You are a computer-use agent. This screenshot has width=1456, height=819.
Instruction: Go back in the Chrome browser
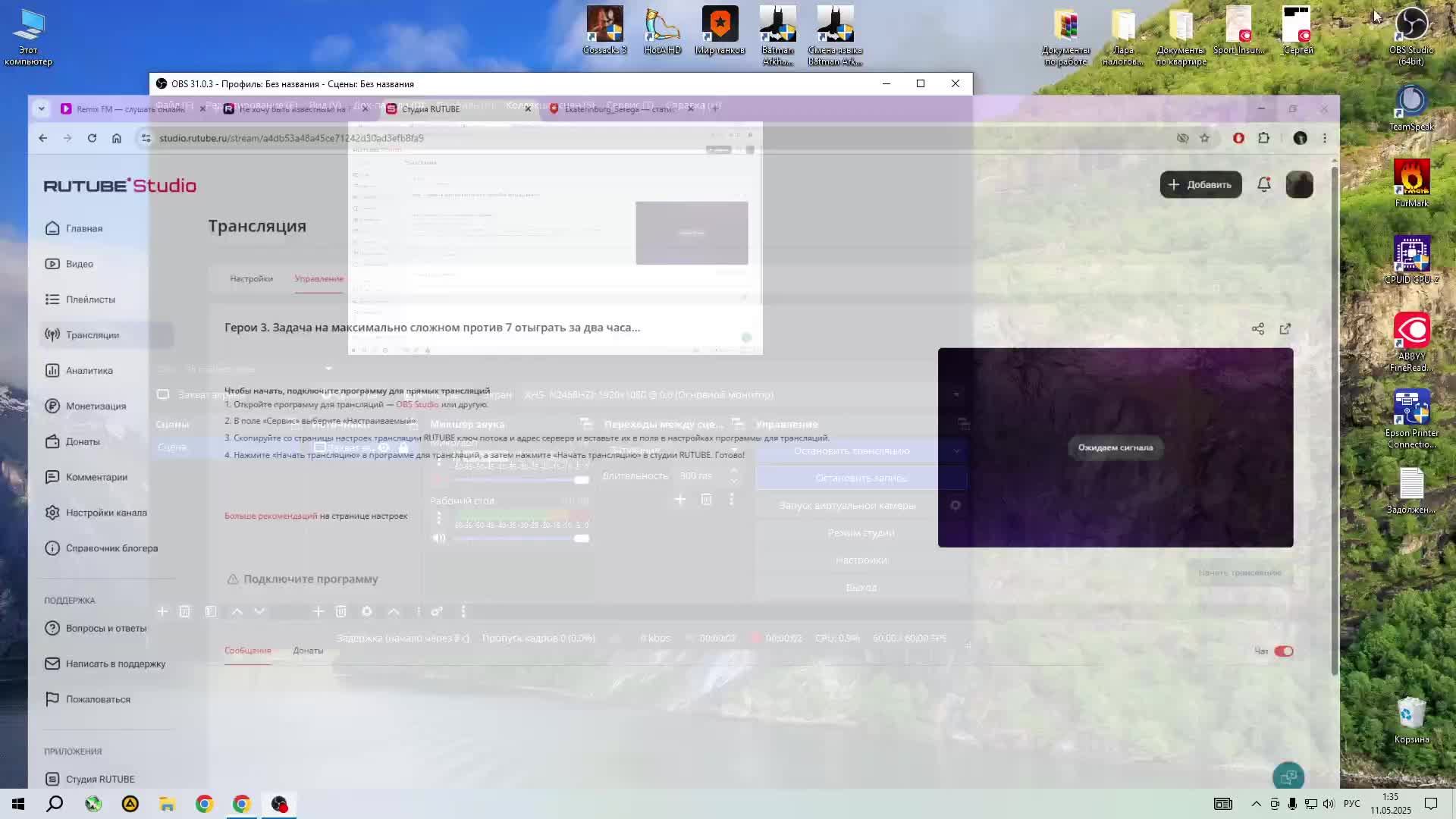[x=42, y=138]
